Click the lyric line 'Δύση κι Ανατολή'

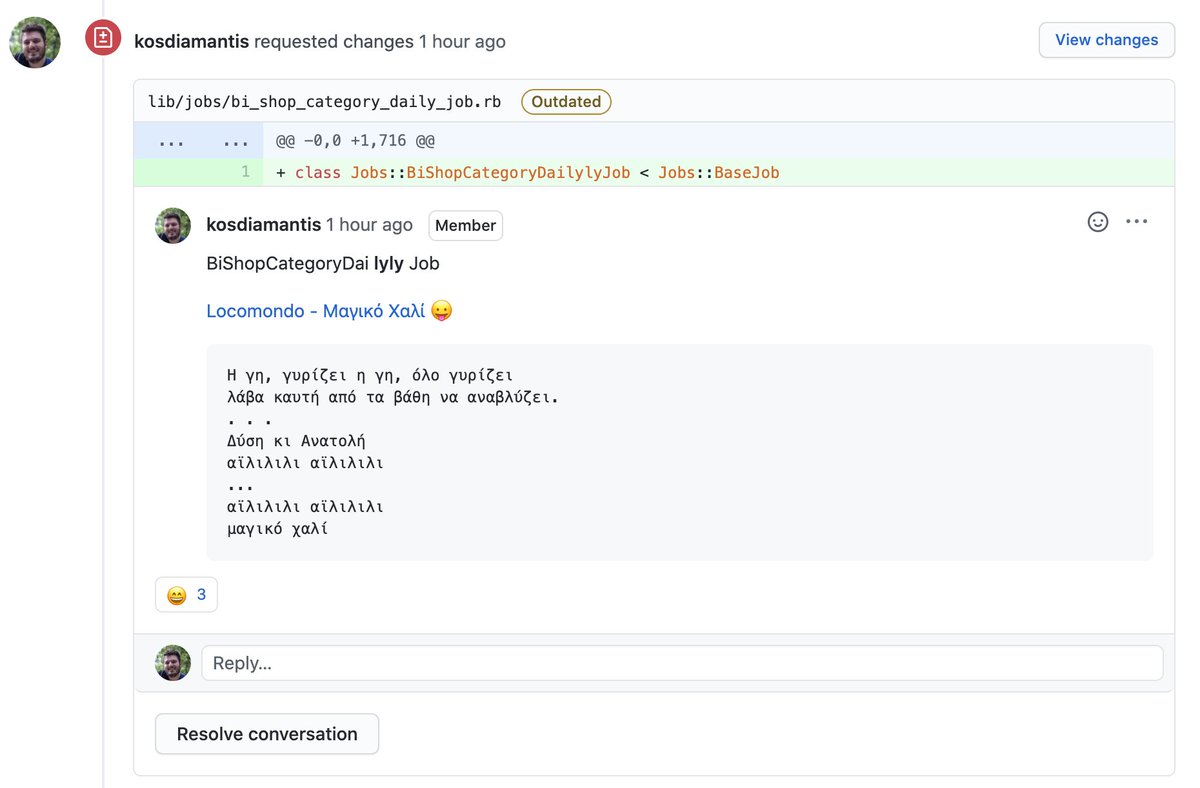(297, 441)
